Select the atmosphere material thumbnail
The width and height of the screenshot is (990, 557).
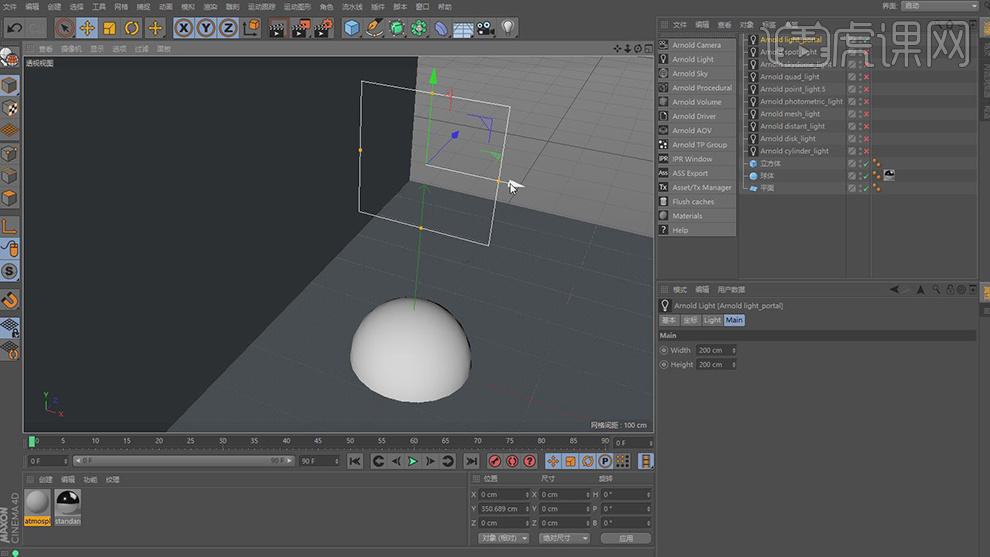pos(38,503)
